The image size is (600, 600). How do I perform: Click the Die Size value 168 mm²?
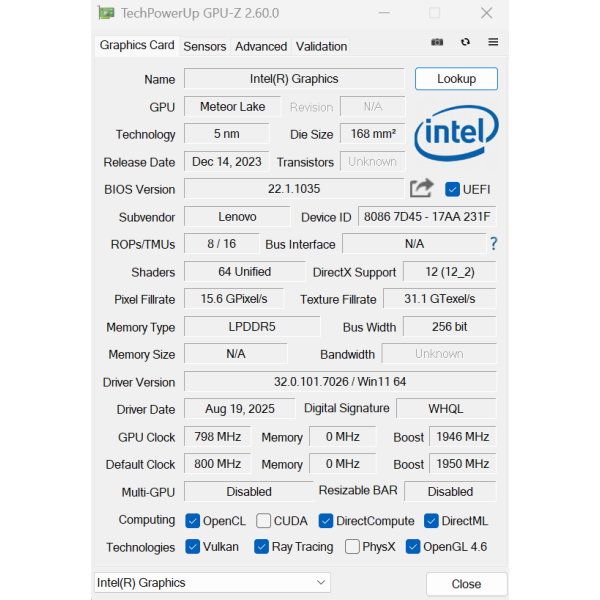(373, 134)
